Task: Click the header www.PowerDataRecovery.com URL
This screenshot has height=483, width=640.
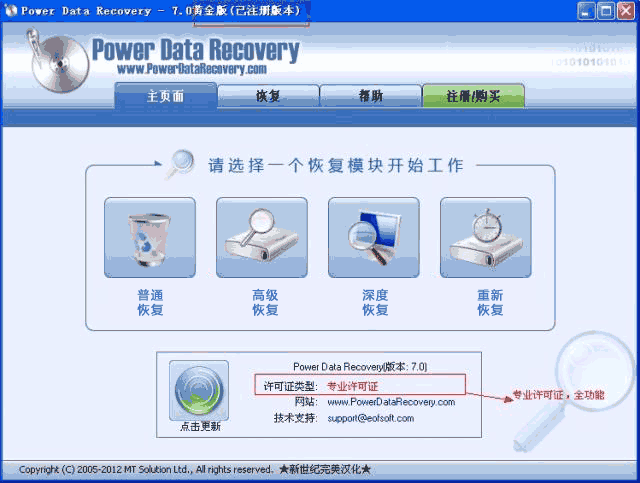Action: 192,69
